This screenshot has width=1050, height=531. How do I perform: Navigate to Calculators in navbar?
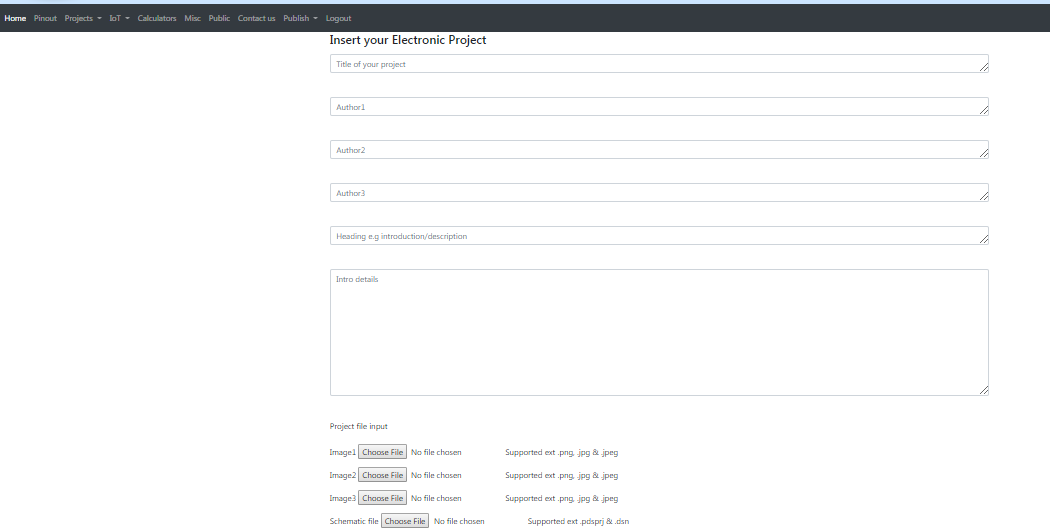[x=157, y=18]
